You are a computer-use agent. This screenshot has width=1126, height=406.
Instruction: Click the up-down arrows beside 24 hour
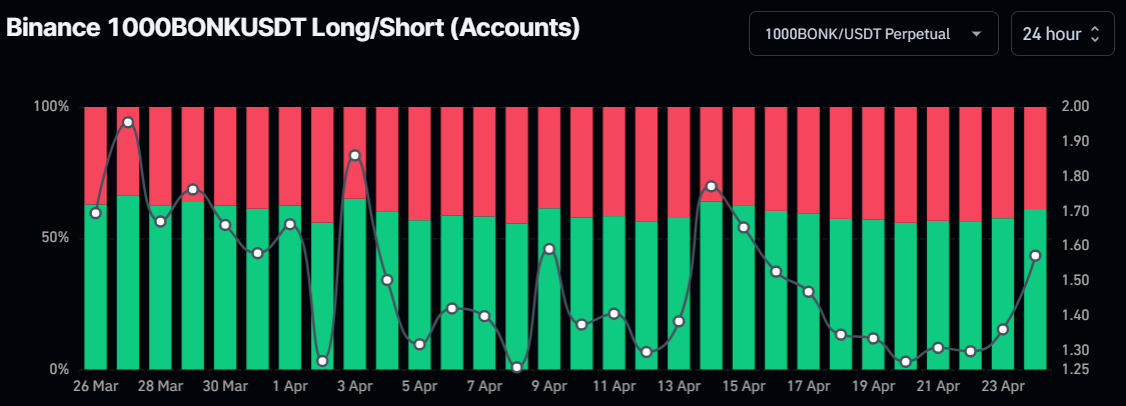1095,34
